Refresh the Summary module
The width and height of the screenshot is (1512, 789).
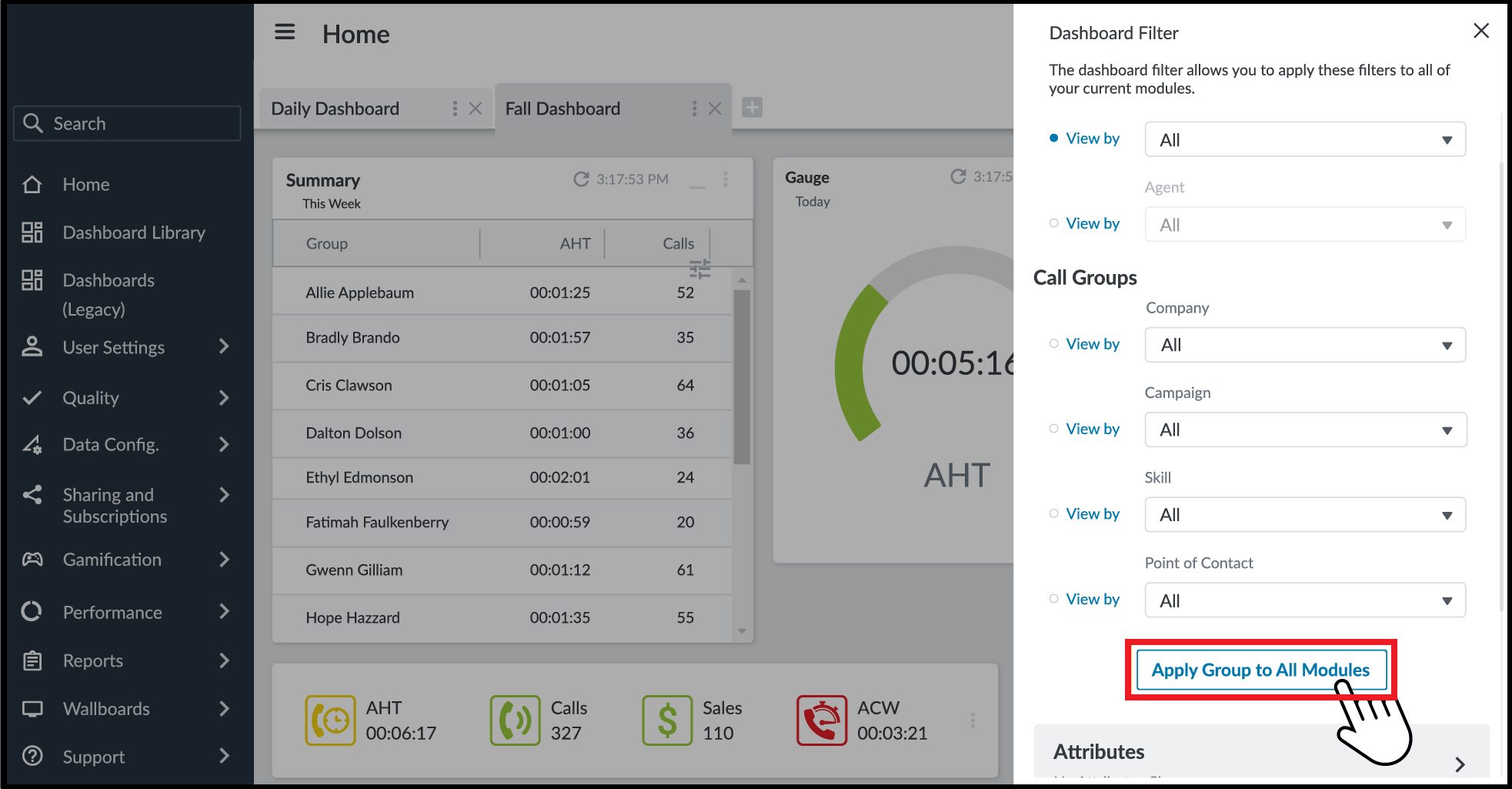581,179
